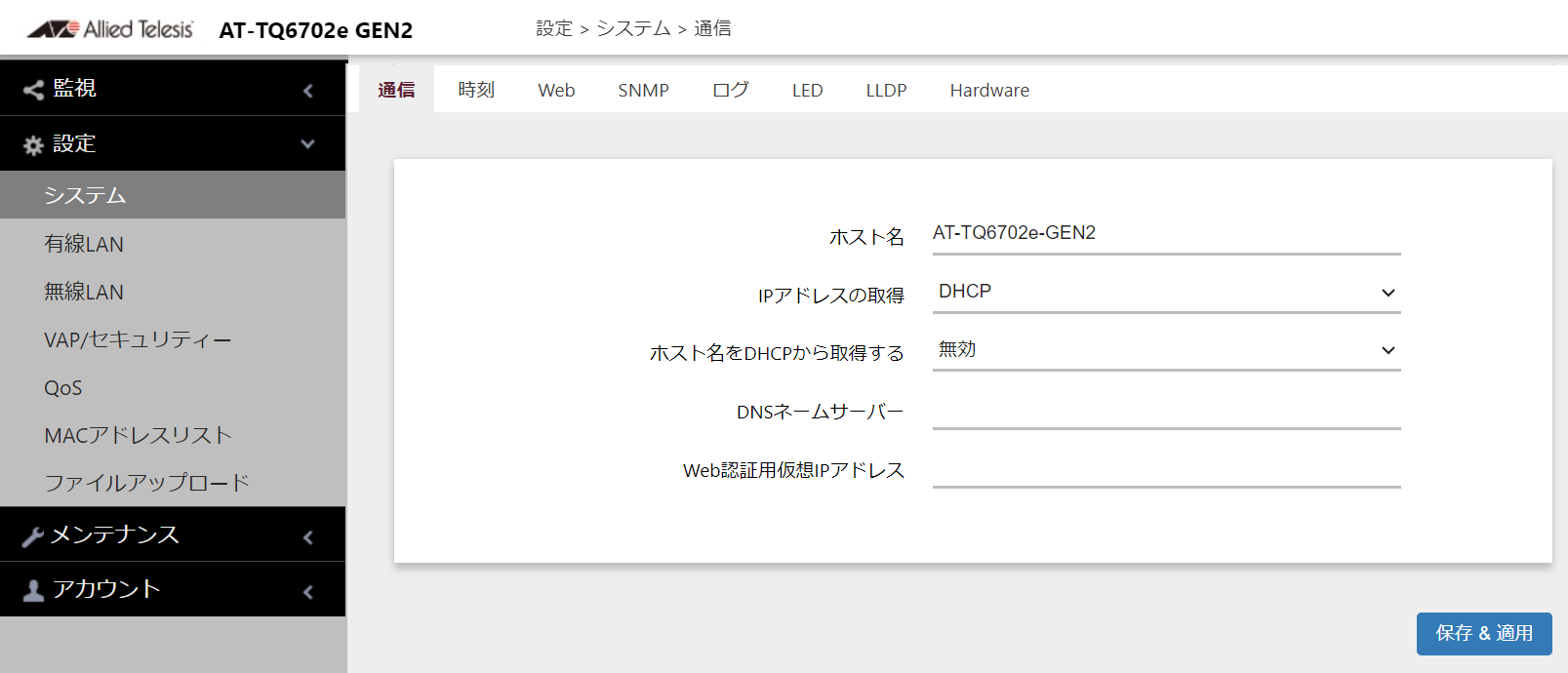Click the アカウント person icon
1568x673 pixels.
33,591
